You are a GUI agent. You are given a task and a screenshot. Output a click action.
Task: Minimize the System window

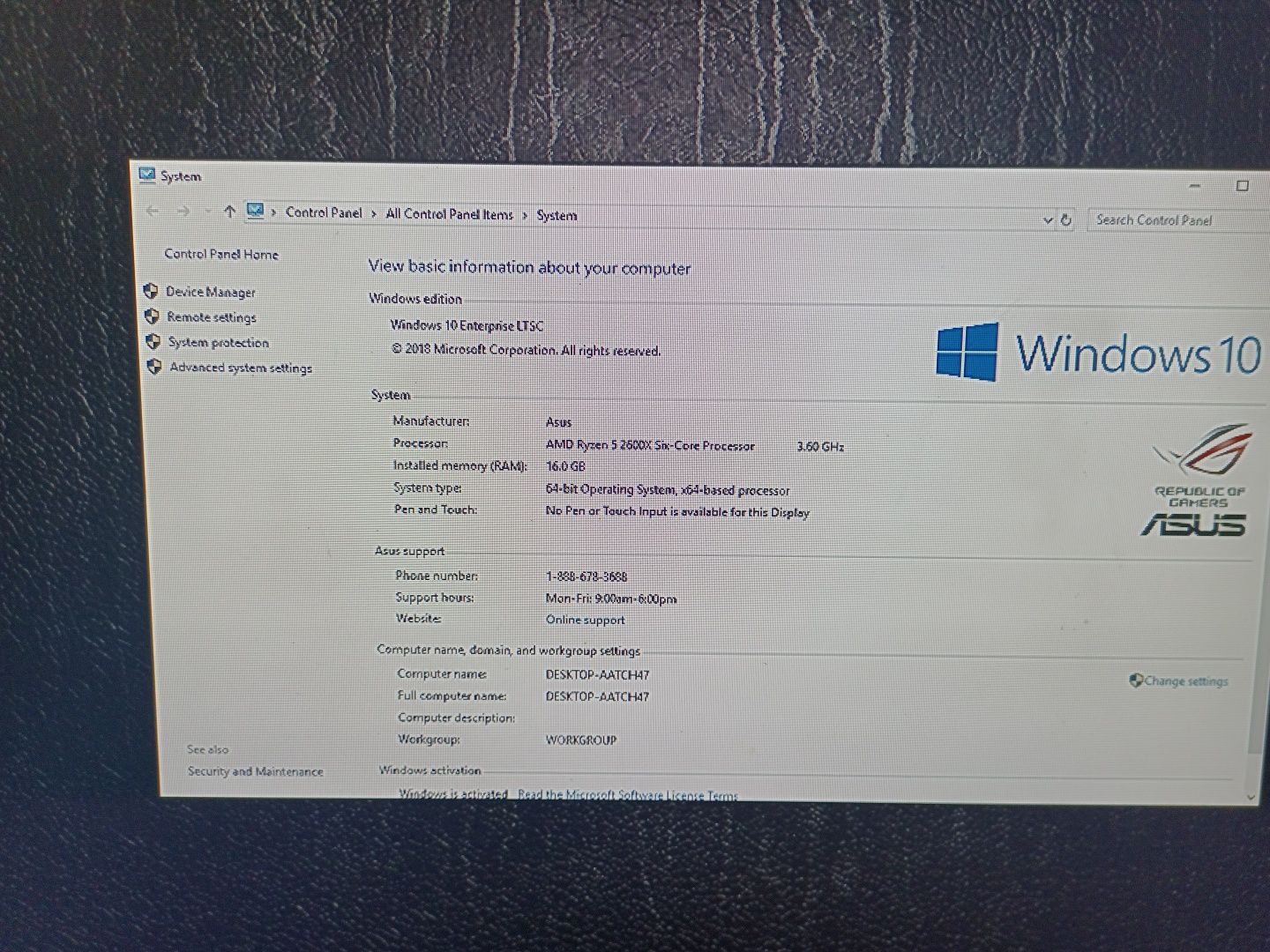click(1195, 186)
